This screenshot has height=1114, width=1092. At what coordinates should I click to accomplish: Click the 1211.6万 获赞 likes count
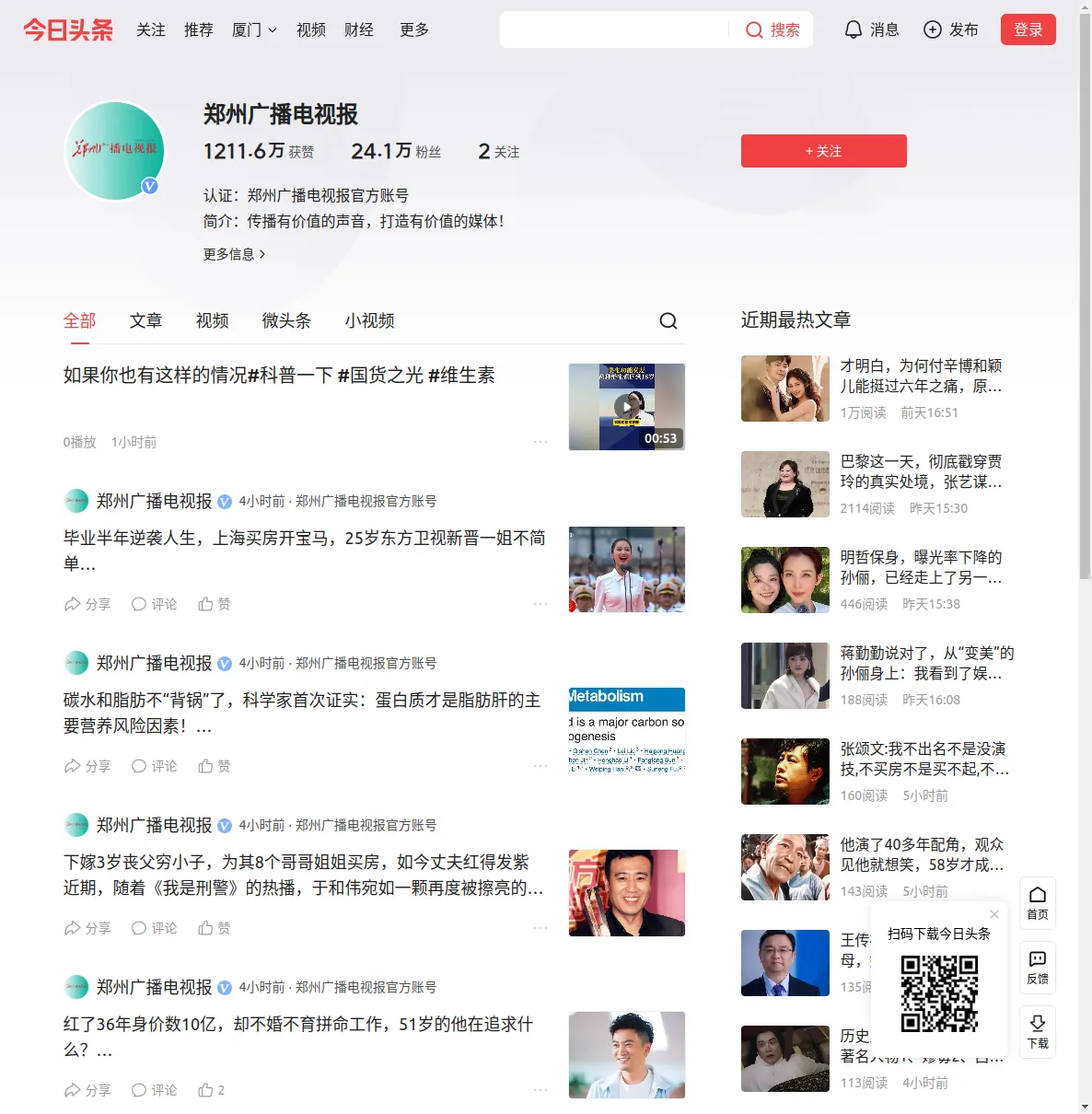[x=259, y=151]
